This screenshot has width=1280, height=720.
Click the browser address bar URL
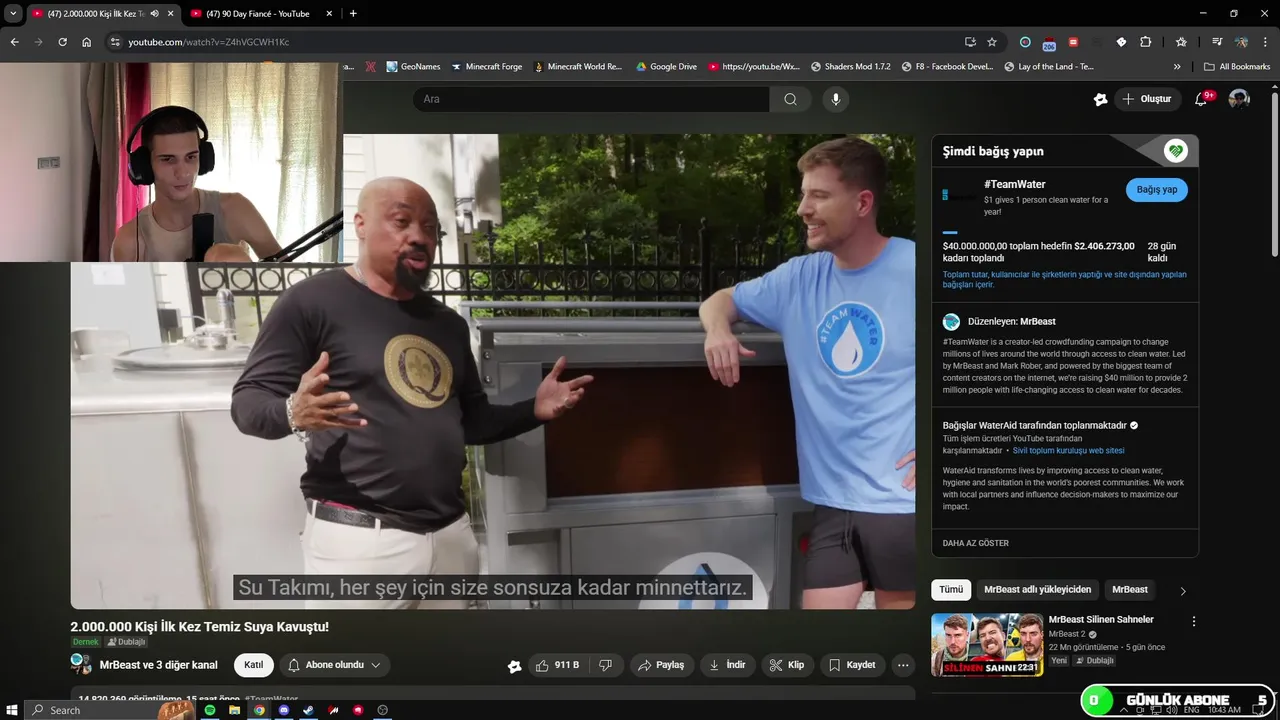tap(209, 42)
